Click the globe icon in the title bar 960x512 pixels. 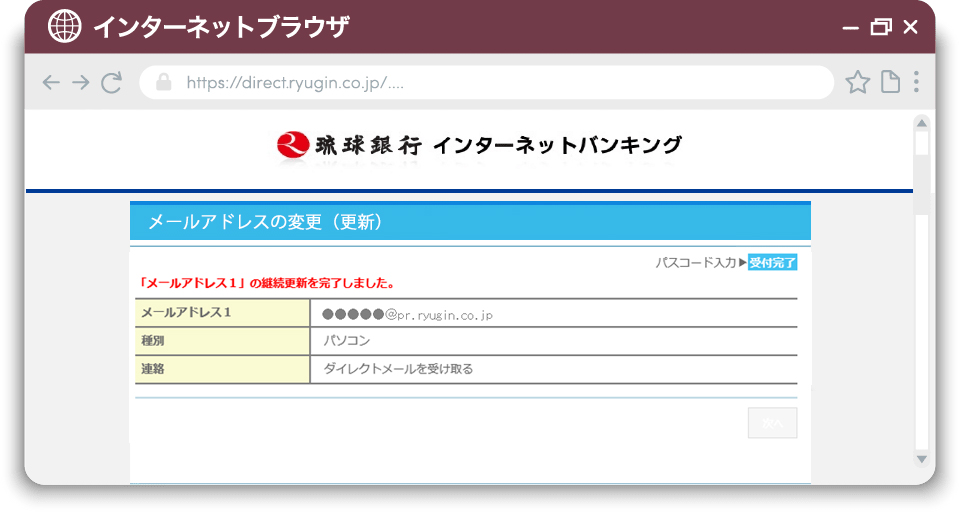pos(65,27)
